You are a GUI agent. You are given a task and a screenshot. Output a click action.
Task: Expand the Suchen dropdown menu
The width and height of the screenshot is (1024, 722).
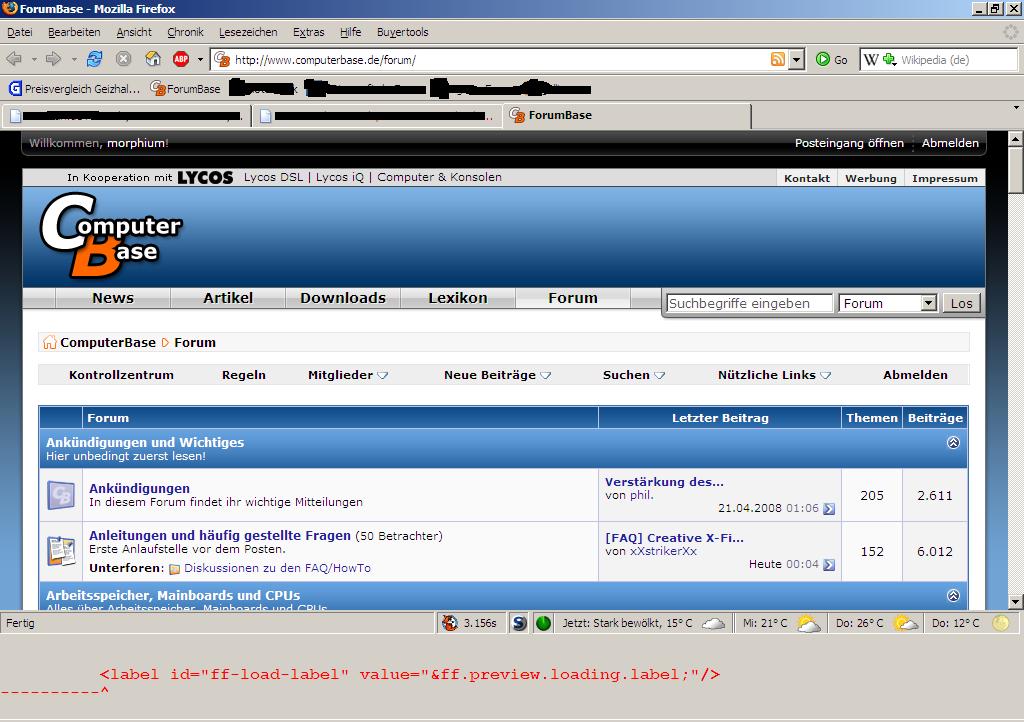coord(634,375)
